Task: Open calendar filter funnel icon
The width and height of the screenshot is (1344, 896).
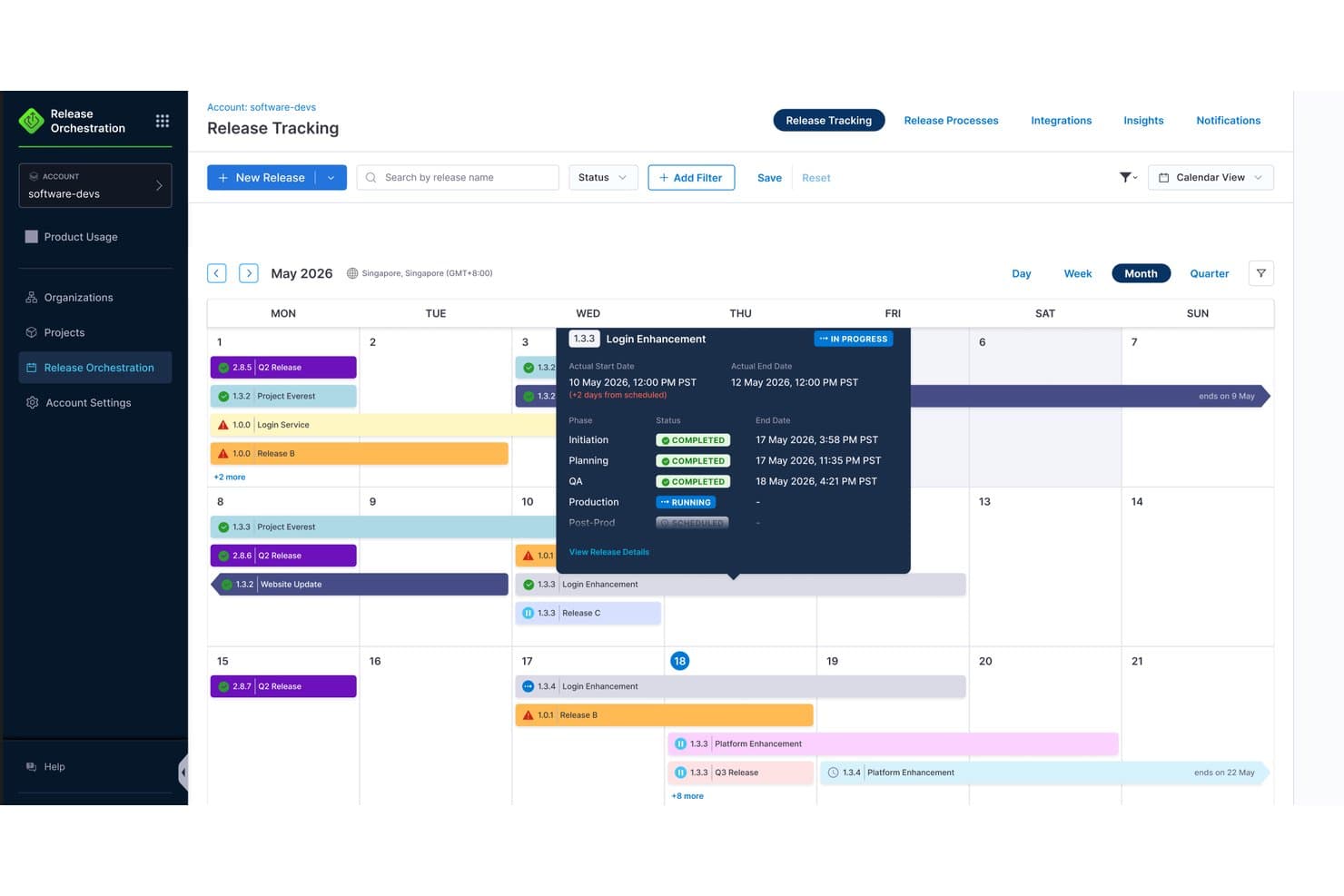Action: coord(1261,273)
